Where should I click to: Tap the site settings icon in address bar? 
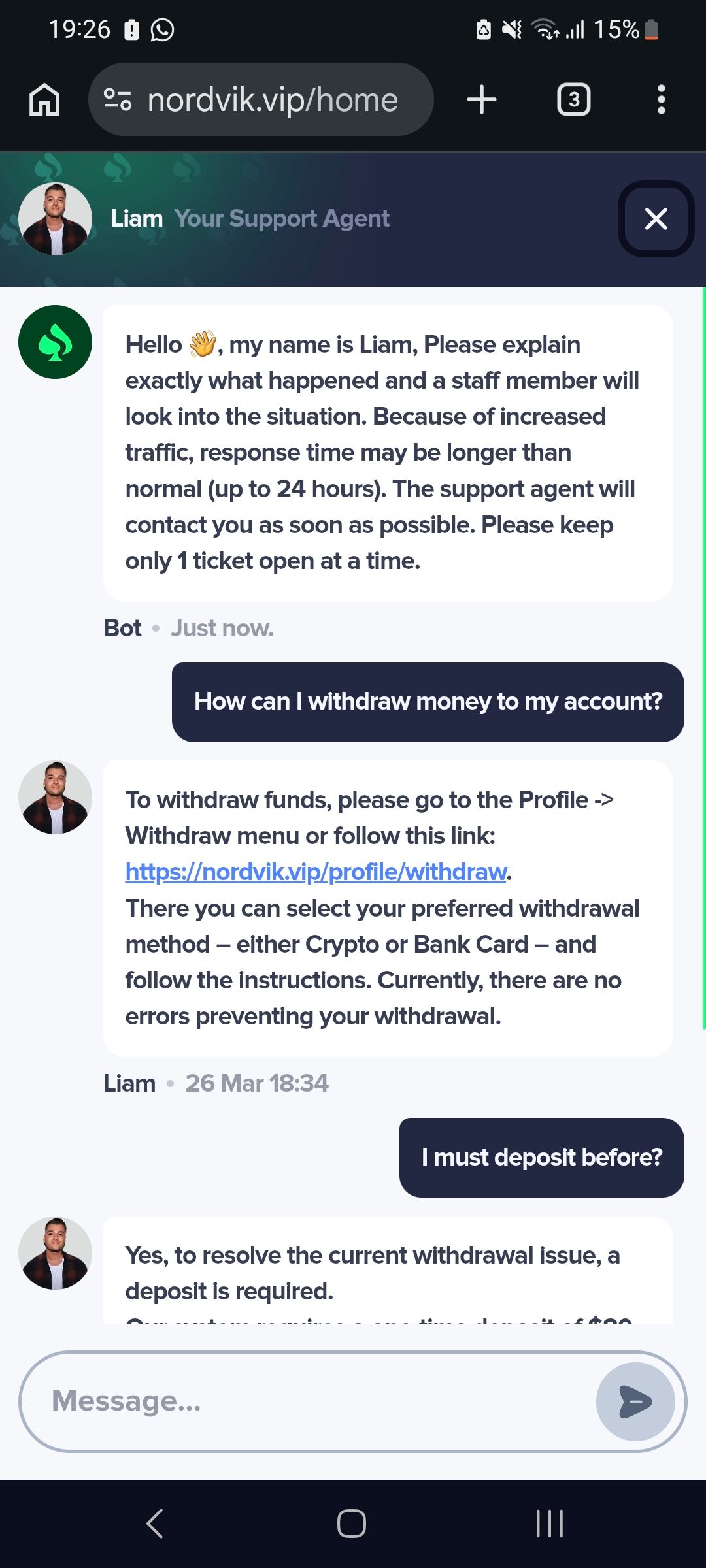click(x=118, y=100)
